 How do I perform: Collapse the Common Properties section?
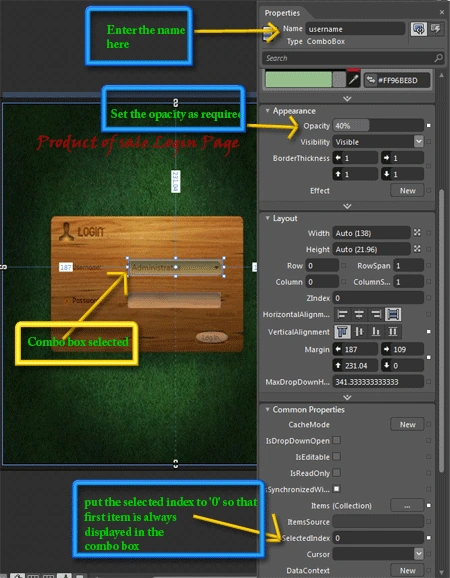[268, 410]
